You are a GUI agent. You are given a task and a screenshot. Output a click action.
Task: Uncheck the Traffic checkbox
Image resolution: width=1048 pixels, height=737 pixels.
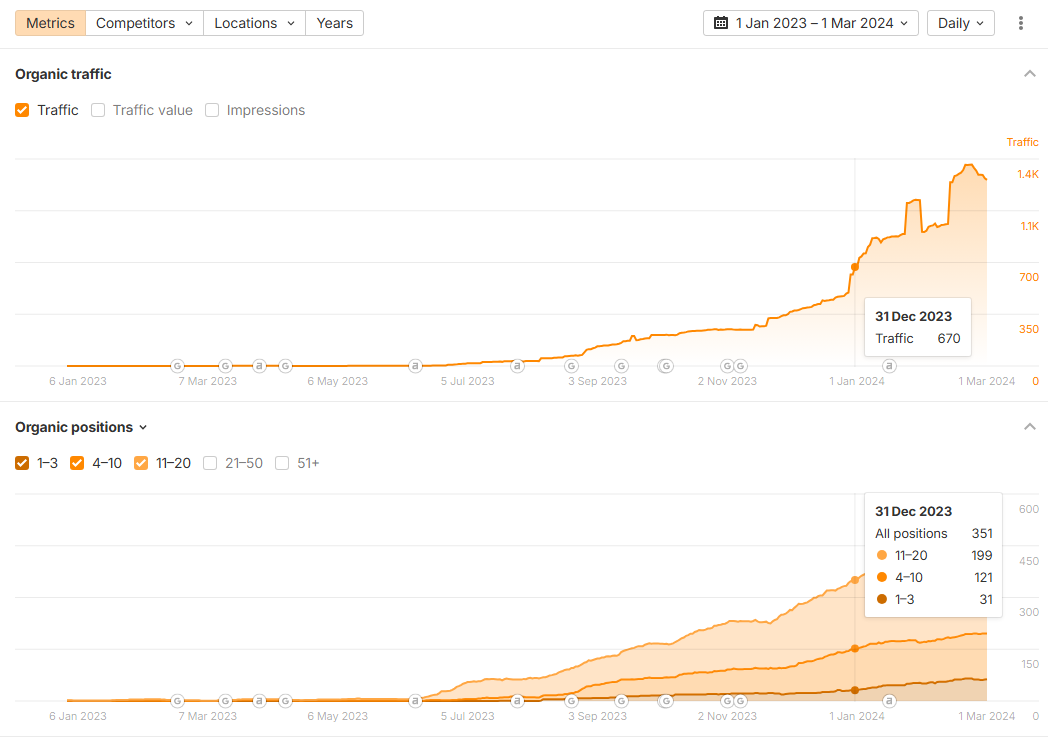(x=22, y=110)
